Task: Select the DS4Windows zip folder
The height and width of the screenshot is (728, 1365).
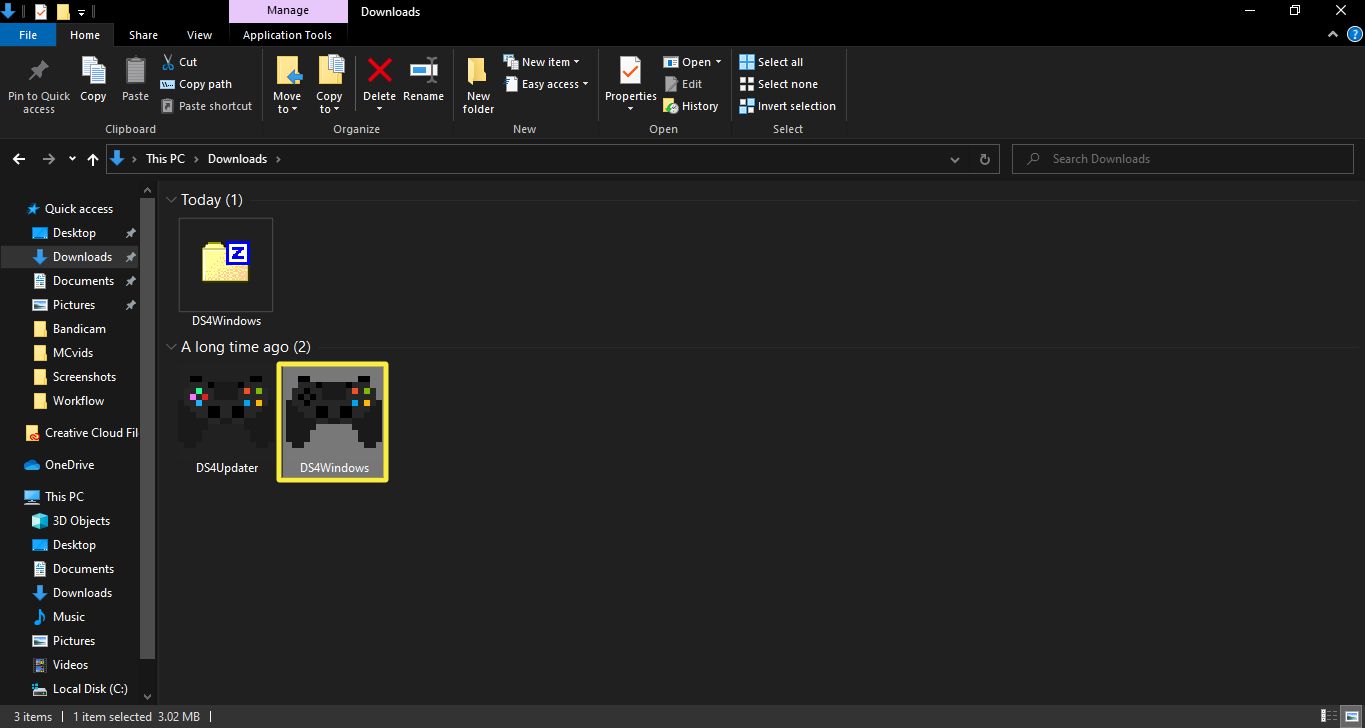Action: [226, 273]
